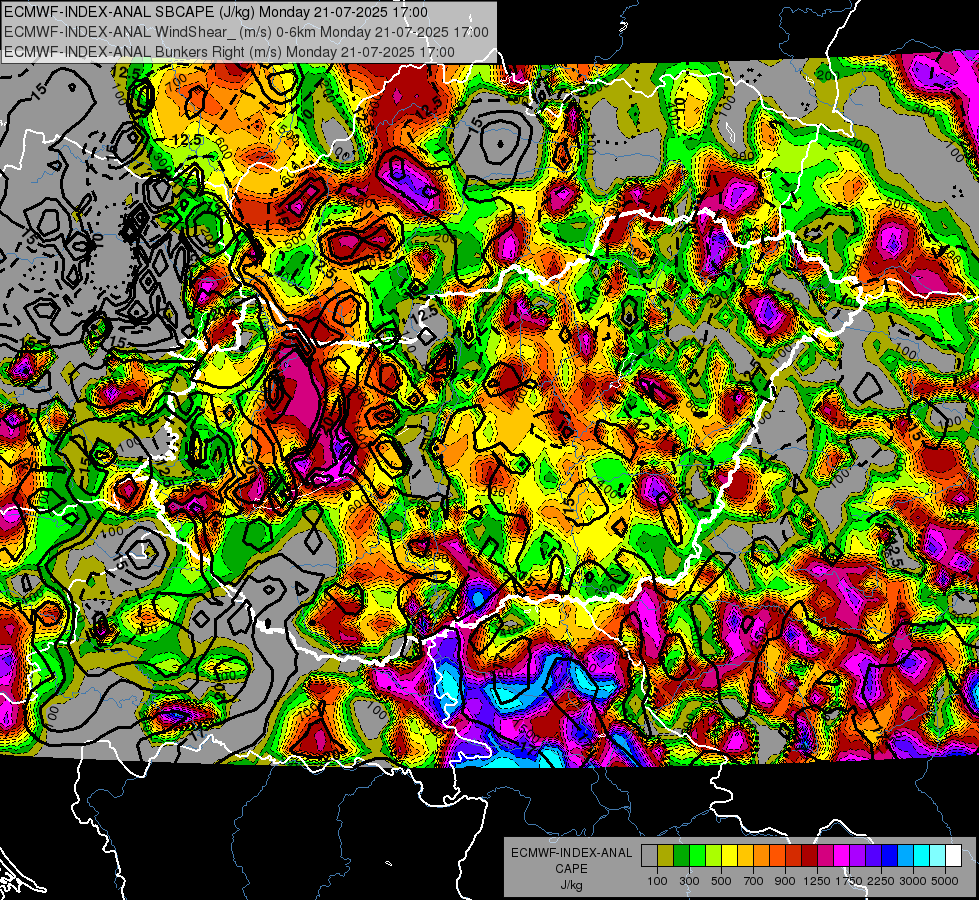Image resolution: width=979 pixels, height=900 pixels.
Task: Select the olive swatch in the CAPE legend
Action: coord(665,856)
